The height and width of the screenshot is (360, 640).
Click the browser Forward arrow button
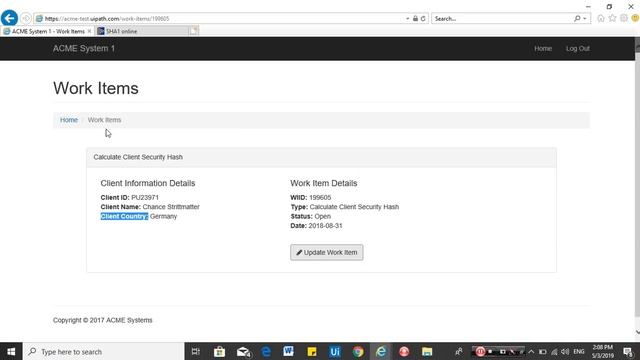(x=26, y=18)
